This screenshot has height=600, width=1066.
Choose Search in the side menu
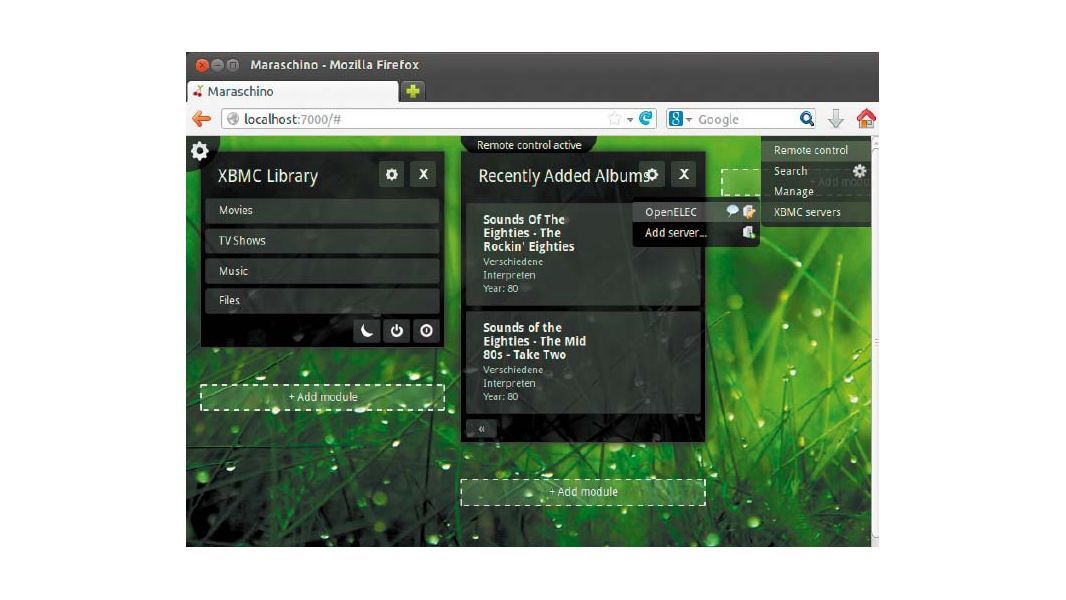pyautogui.click(x=790, y=171)
